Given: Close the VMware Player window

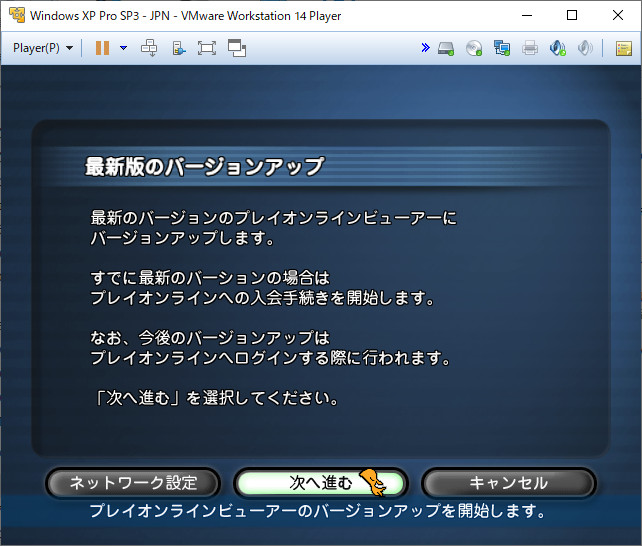Looking at the screenshot, I should [618, 16].
